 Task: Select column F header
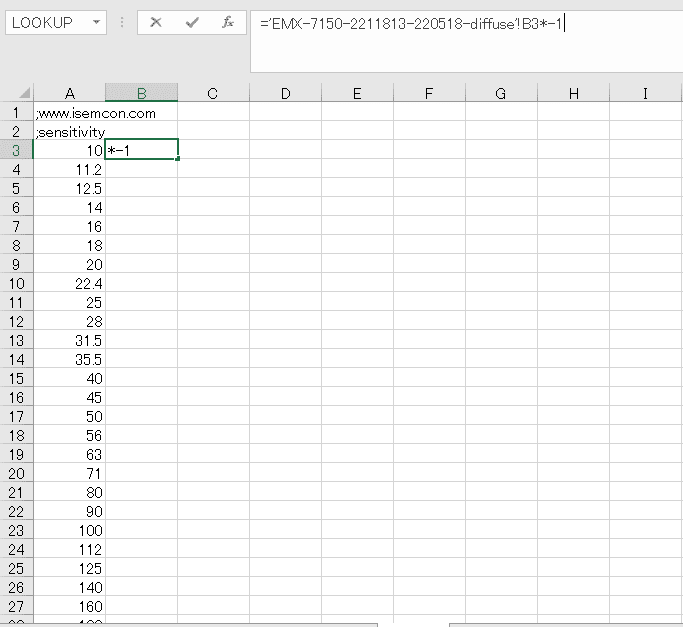(x=429, y=93)
